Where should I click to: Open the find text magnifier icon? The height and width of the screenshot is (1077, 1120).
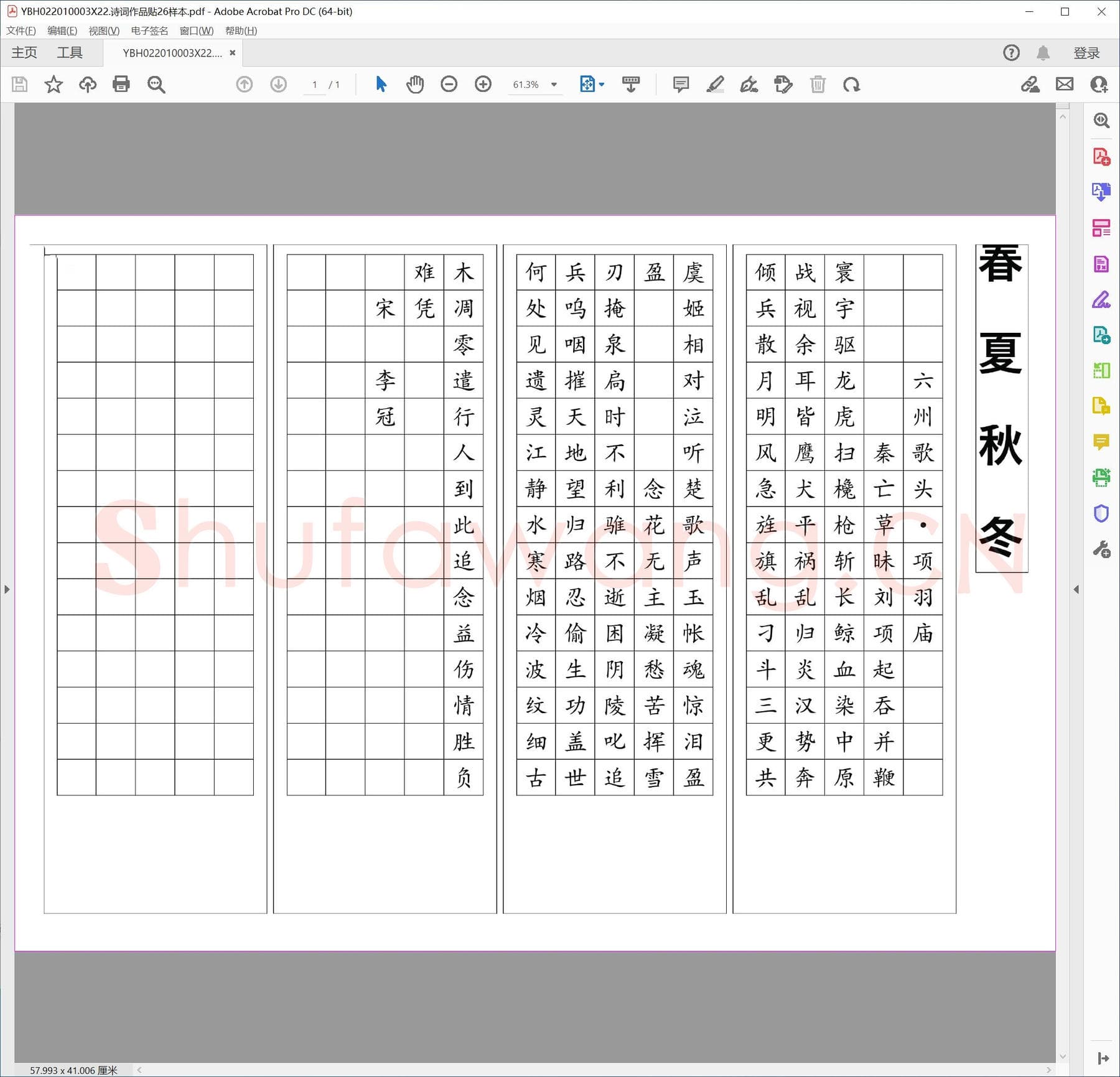pyautogui.click(x=156, y=85)
